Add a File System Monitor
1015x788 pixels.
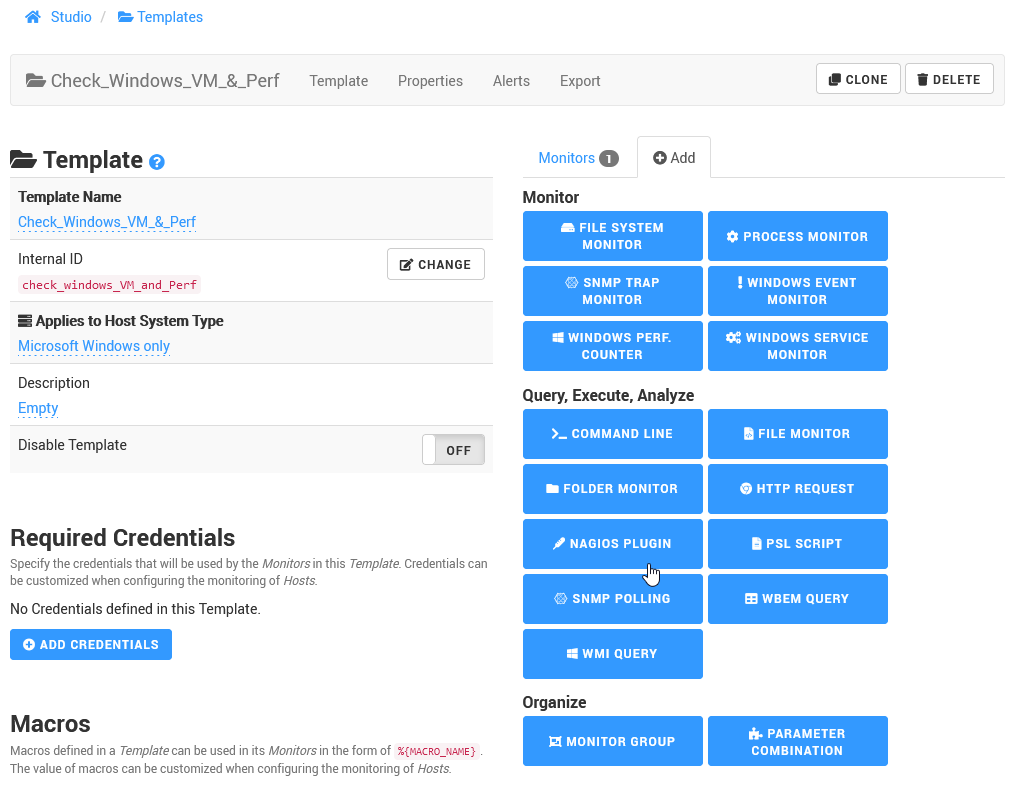click(612, 236)
